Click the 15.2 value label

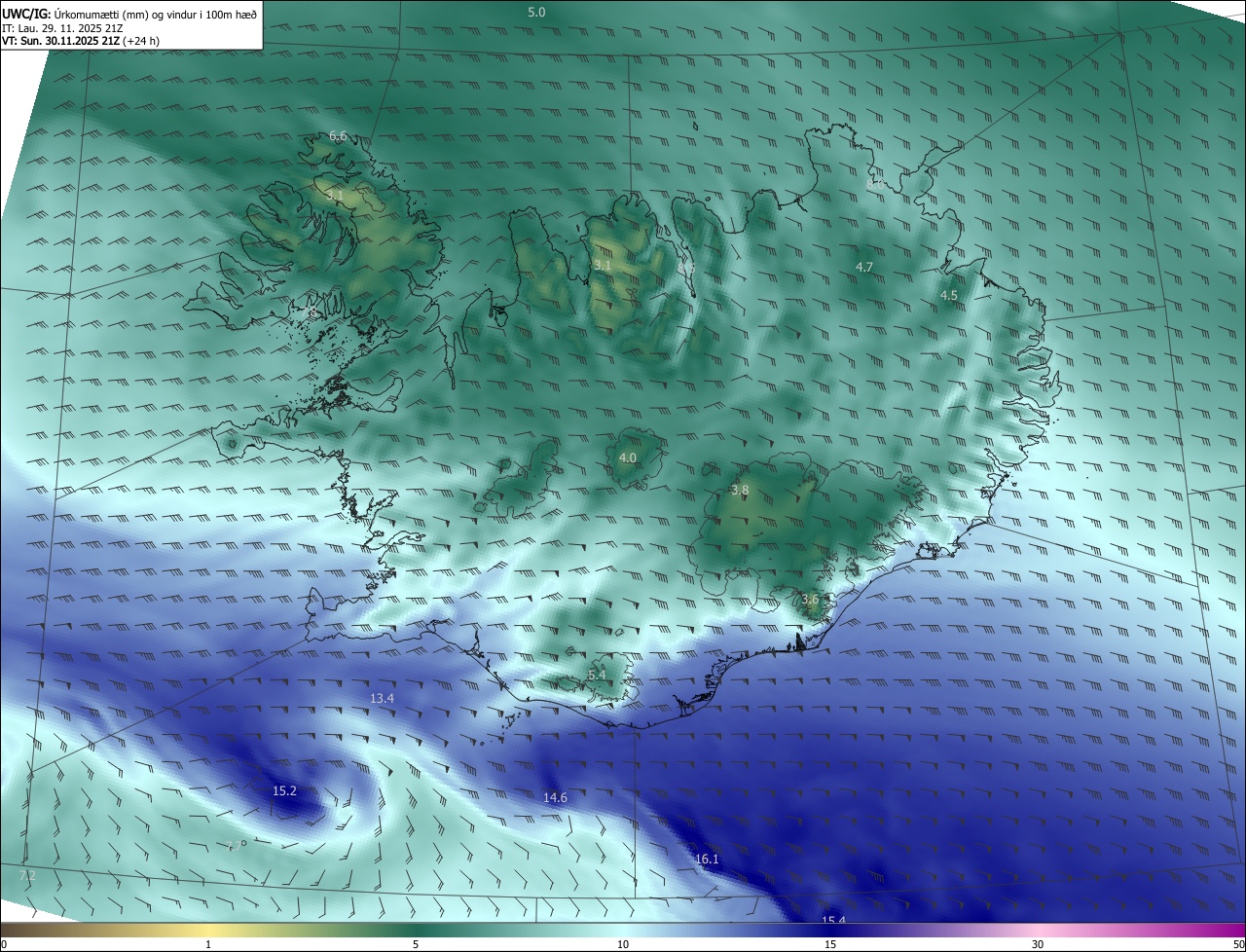click(x=284, y=791)
